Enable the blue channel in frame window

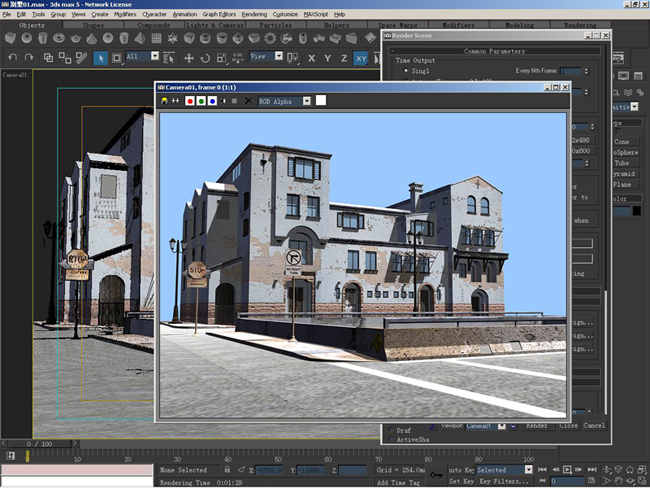tap(212, 101)
